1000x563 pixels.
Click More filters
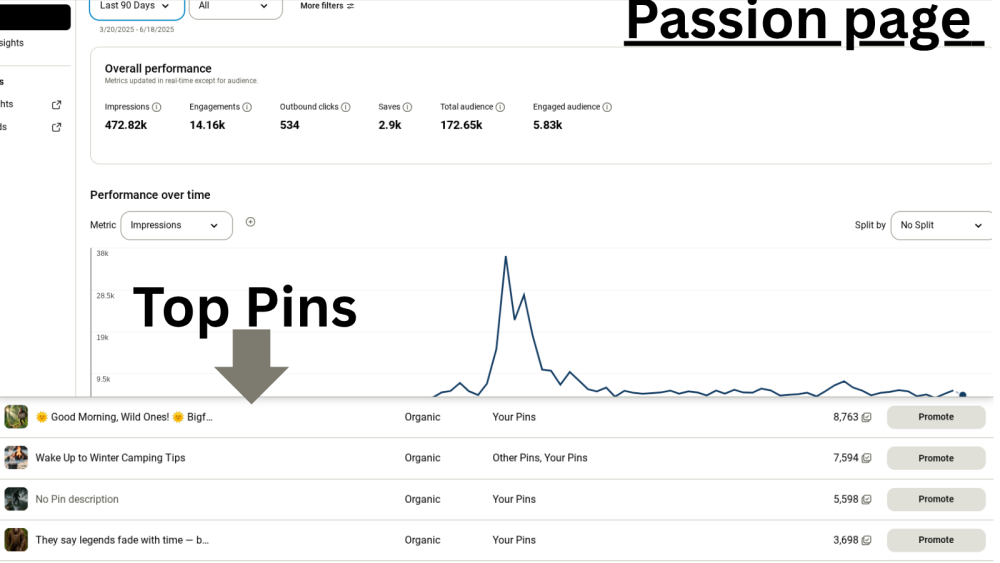click(327, 6)
